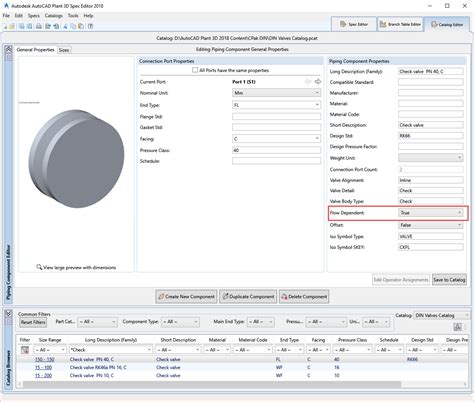
Task: Click the open folder toolbar icon
Action: coord(12,26)
